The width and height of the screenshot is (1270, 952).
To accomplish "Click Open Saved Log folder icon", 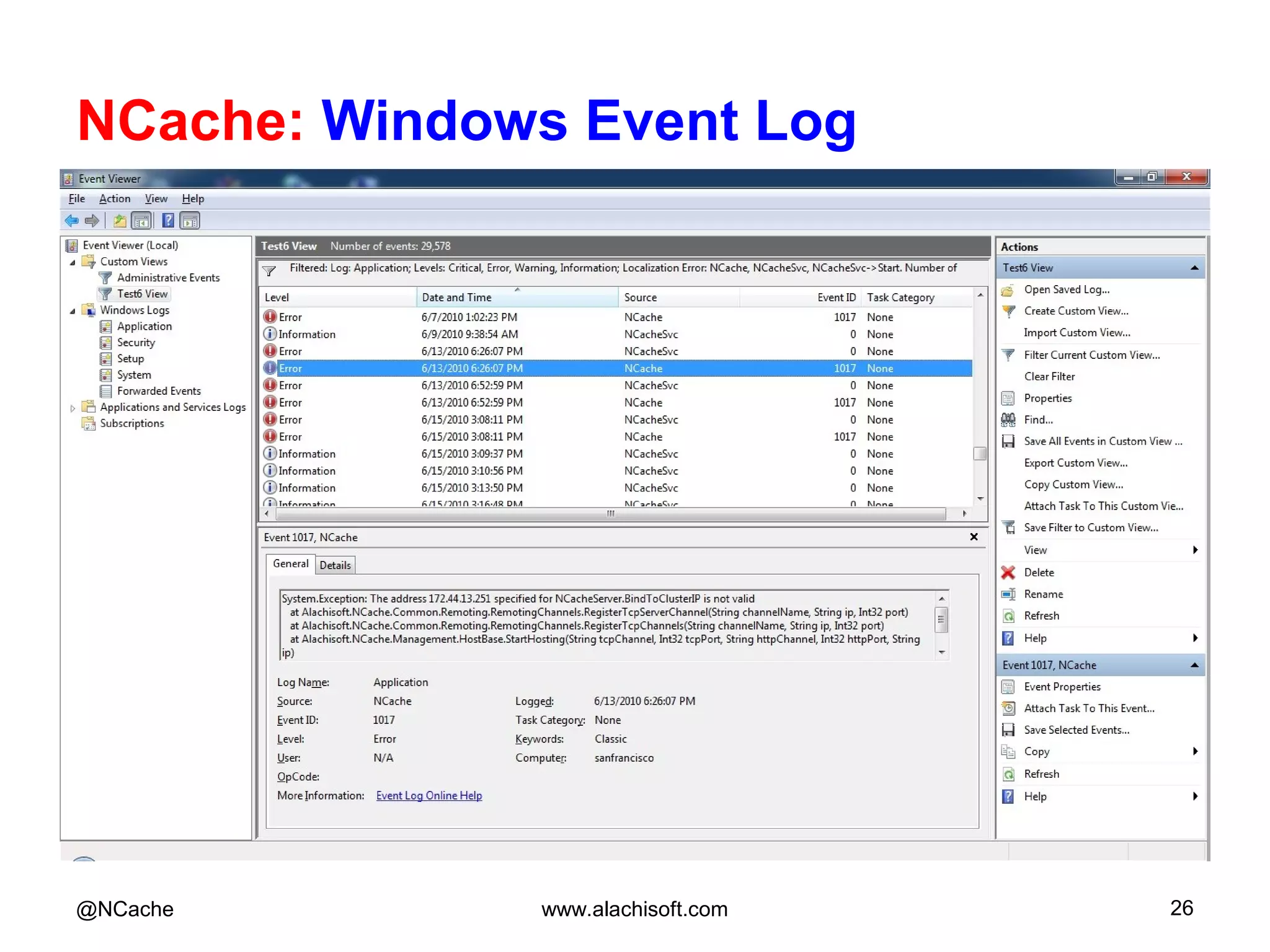I will click(x=1008, y=290).
